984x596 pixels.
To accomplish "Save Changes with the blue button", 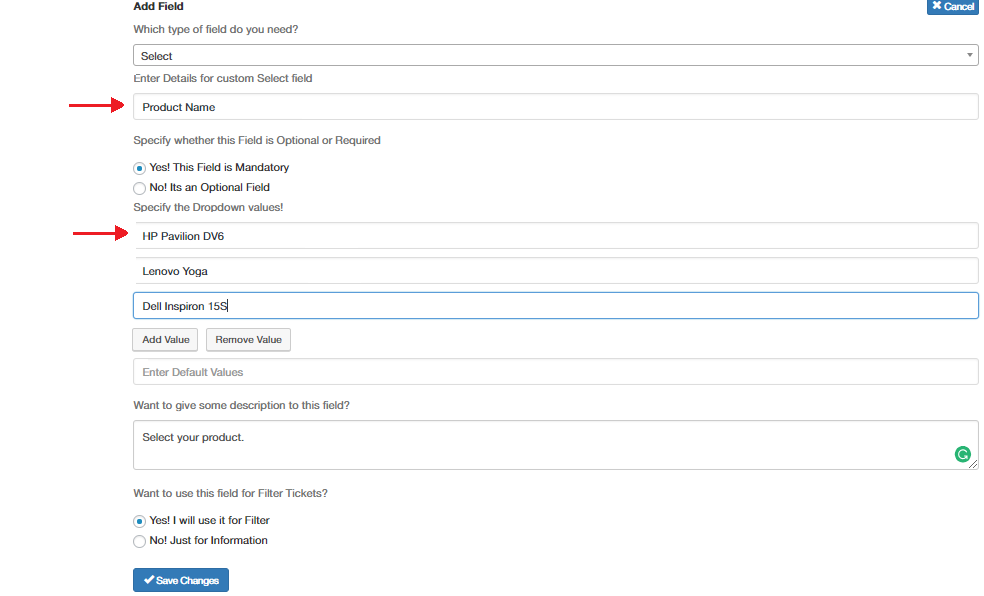I will tap(181, 580).
